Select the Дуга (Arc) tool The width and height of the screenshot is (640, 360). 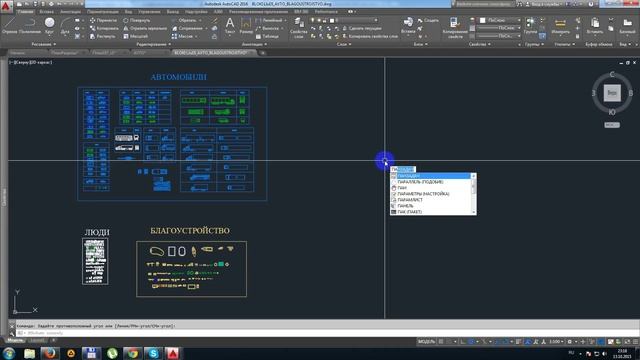65,26
